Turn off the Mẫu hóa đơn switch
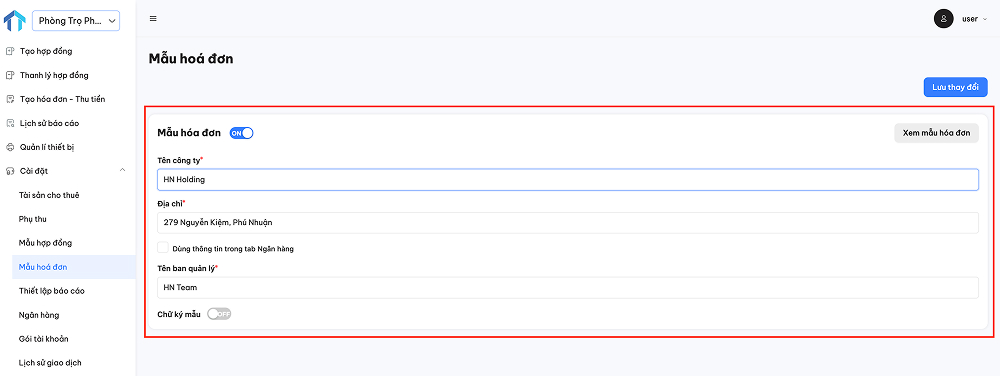Image resolution: width=1000 pixels, height=376 pixels. [x=242, y=133]
